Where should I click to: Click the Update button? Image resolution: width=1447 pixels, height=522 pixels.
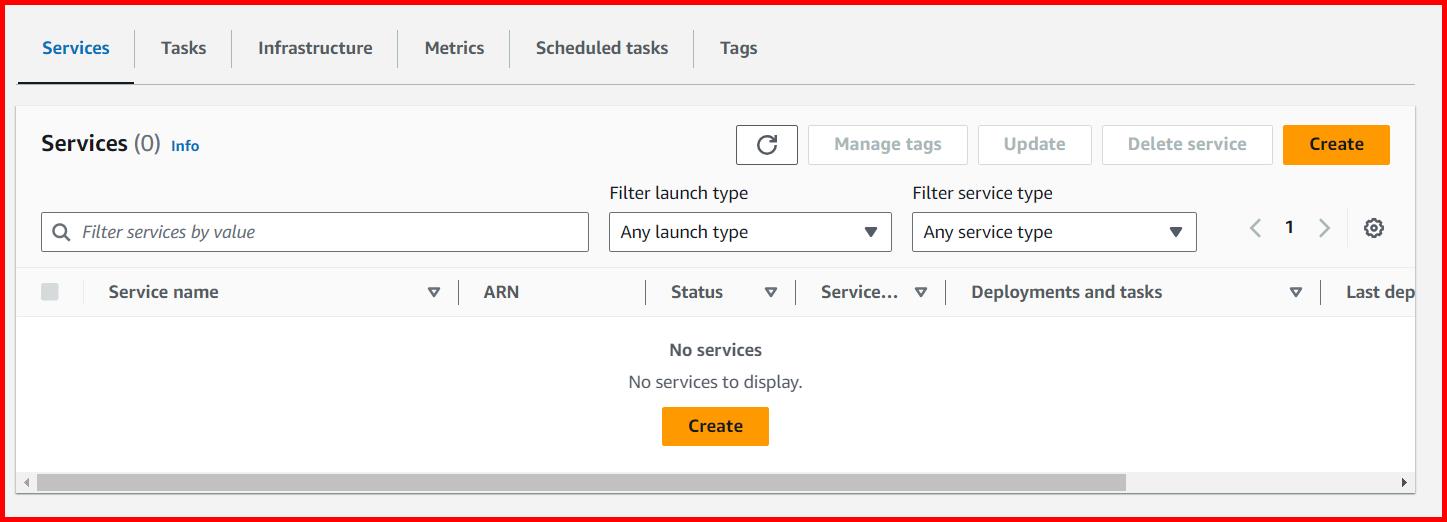coord(1034,144)
